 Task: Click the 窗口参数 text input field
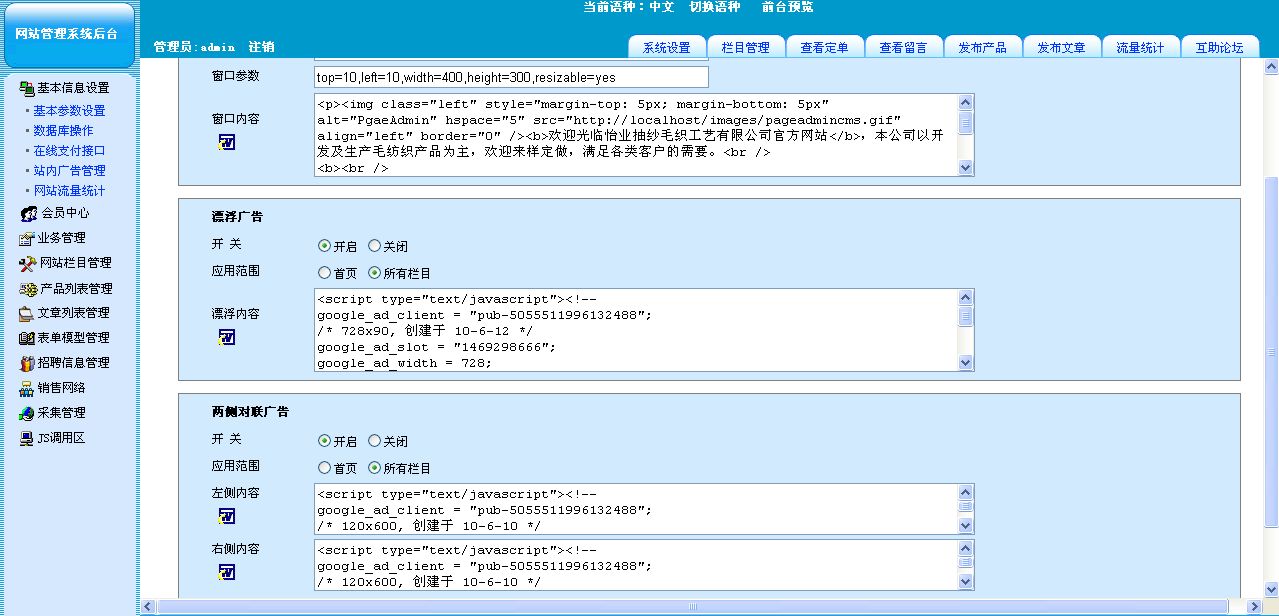coord(511,77)
